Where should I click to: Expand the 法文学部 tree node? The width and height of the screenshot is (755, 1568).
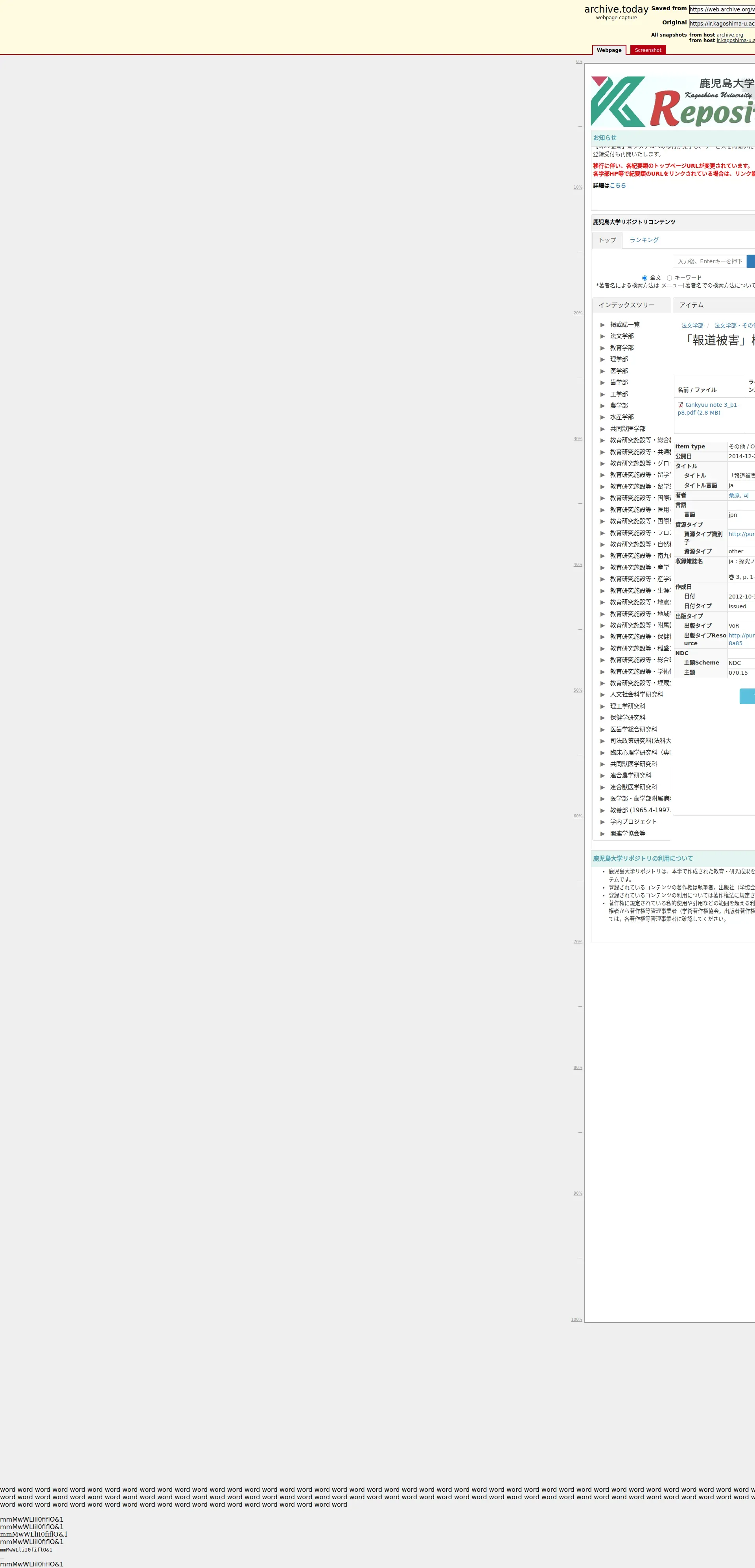tap(603, 337)
